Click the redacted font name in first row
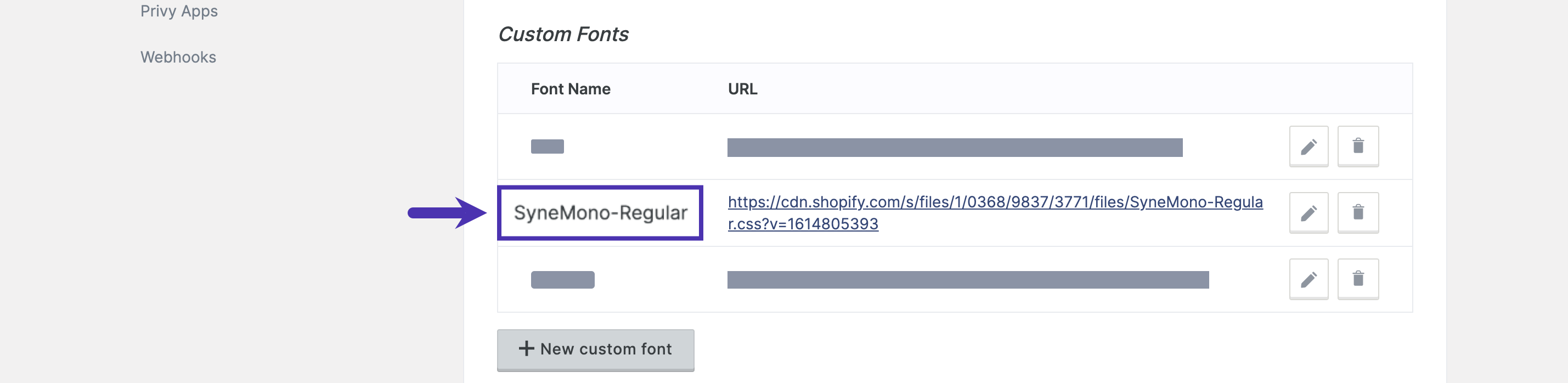Image resolution: width=1568 pixels, height=383 pixels. pyautogui.click(x=547, y=147)
